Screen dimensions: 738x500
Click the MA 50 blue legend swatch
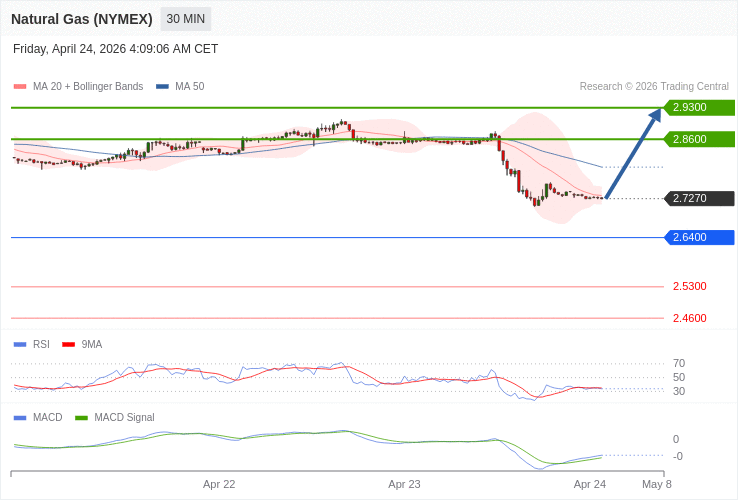click(x=162, y=87)
